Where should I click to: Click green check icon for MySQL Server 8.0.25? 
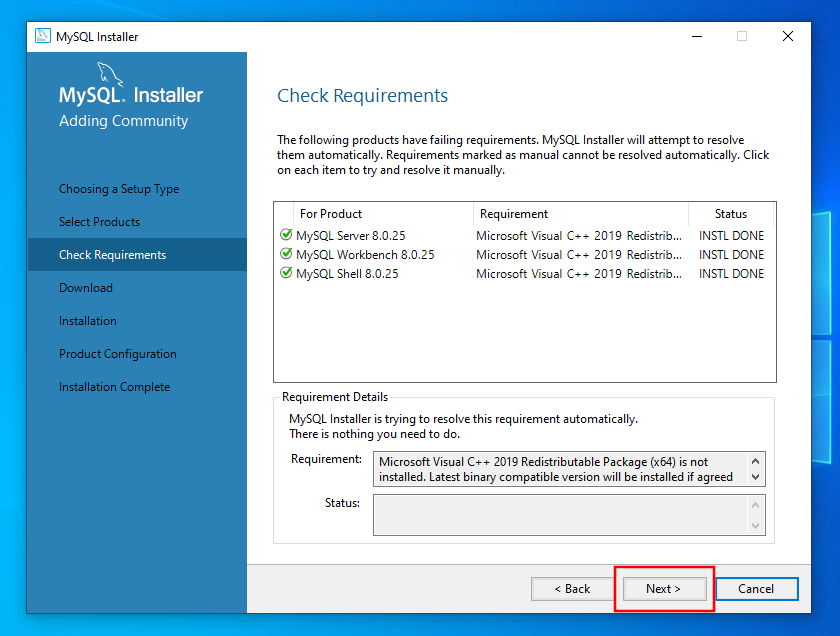tap(286, 235)
